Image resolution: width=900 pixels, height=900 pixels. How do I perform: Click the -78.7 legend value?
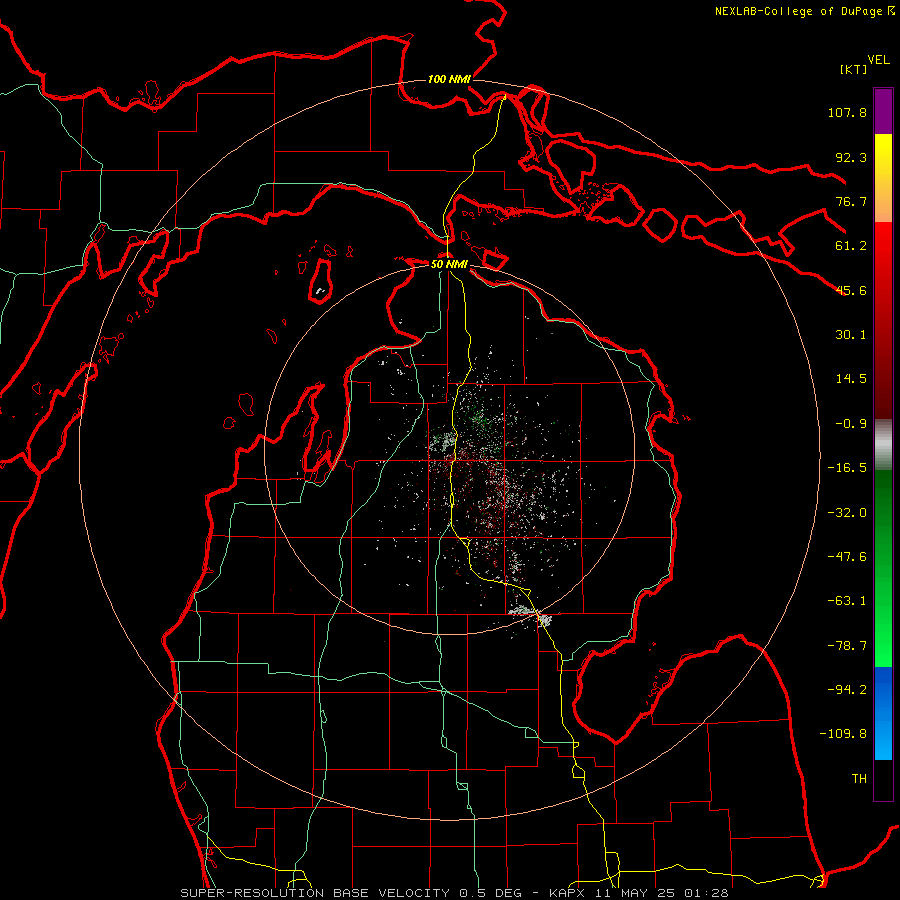click(847, 646)
